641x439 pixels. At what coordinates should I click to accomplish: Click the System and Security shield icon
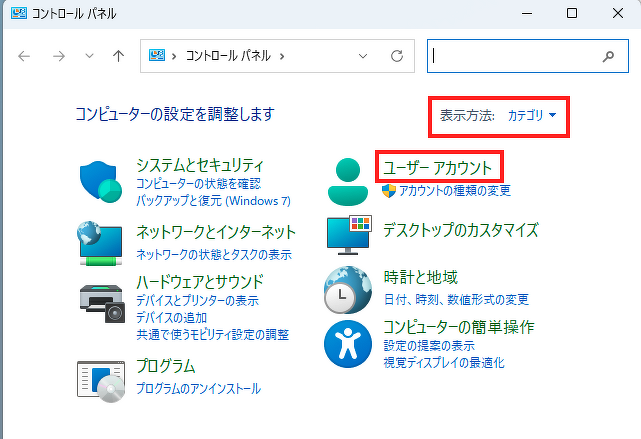pyautogui.click(x=100, y=182)
